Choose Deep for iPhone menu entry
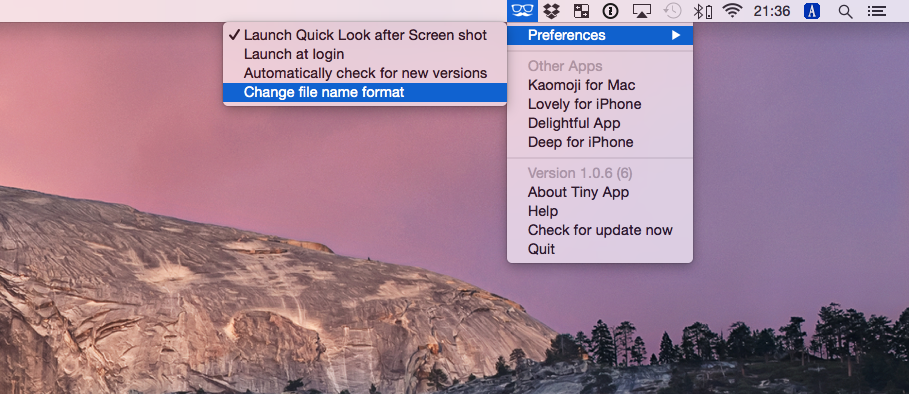The height and width of the screenshot is (394, 909). pos(600,142)
